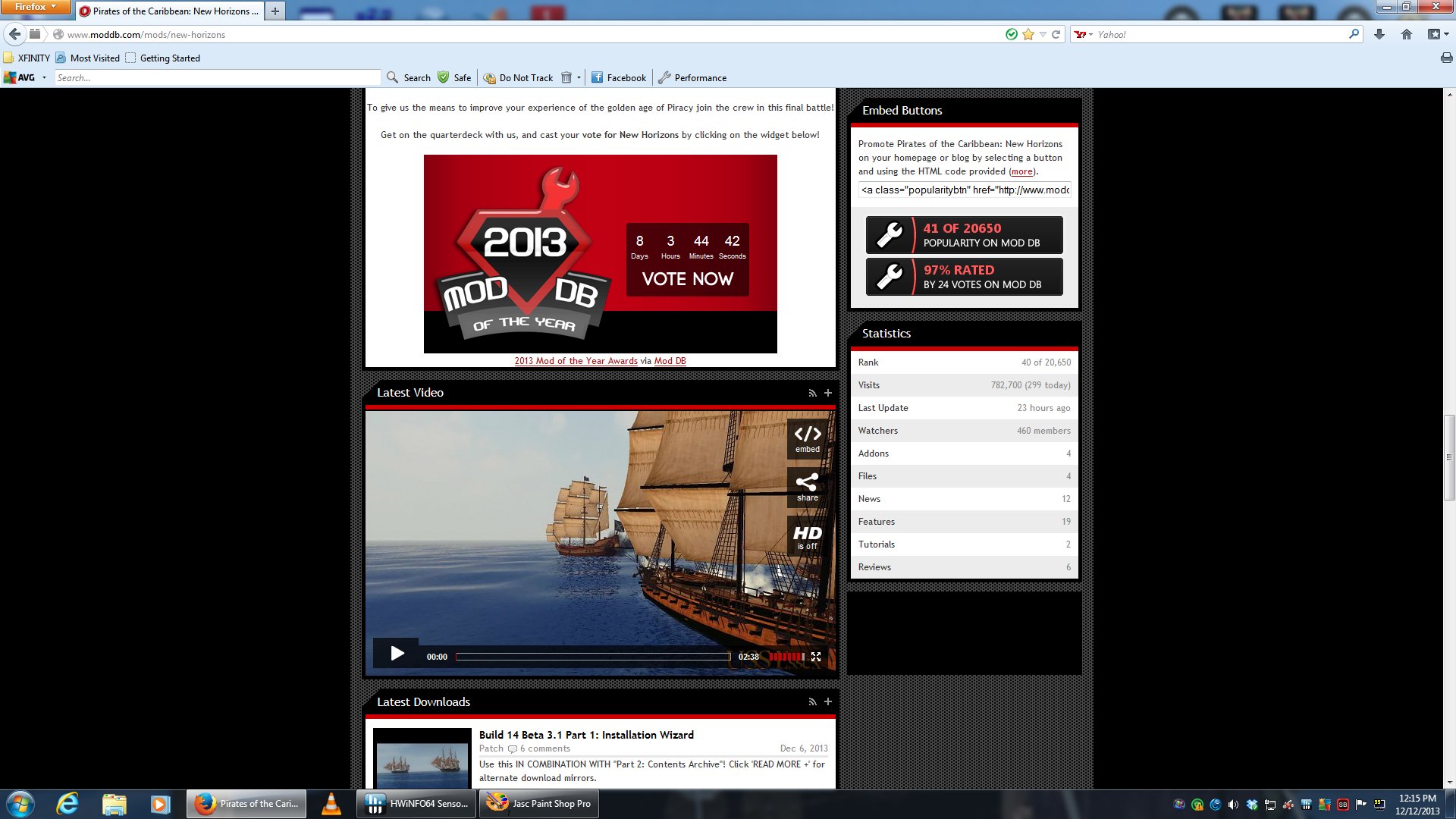Open the taskbar clock showing 12:15 PM
The height and width of the screenshot is (819, 1456).
[1417, 805]
